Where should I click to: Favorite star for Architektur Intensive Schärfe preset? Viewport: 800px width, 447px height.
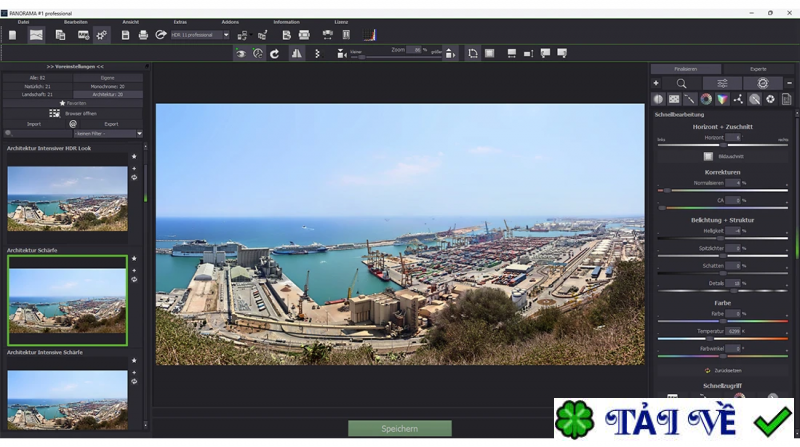click(134, 360)
